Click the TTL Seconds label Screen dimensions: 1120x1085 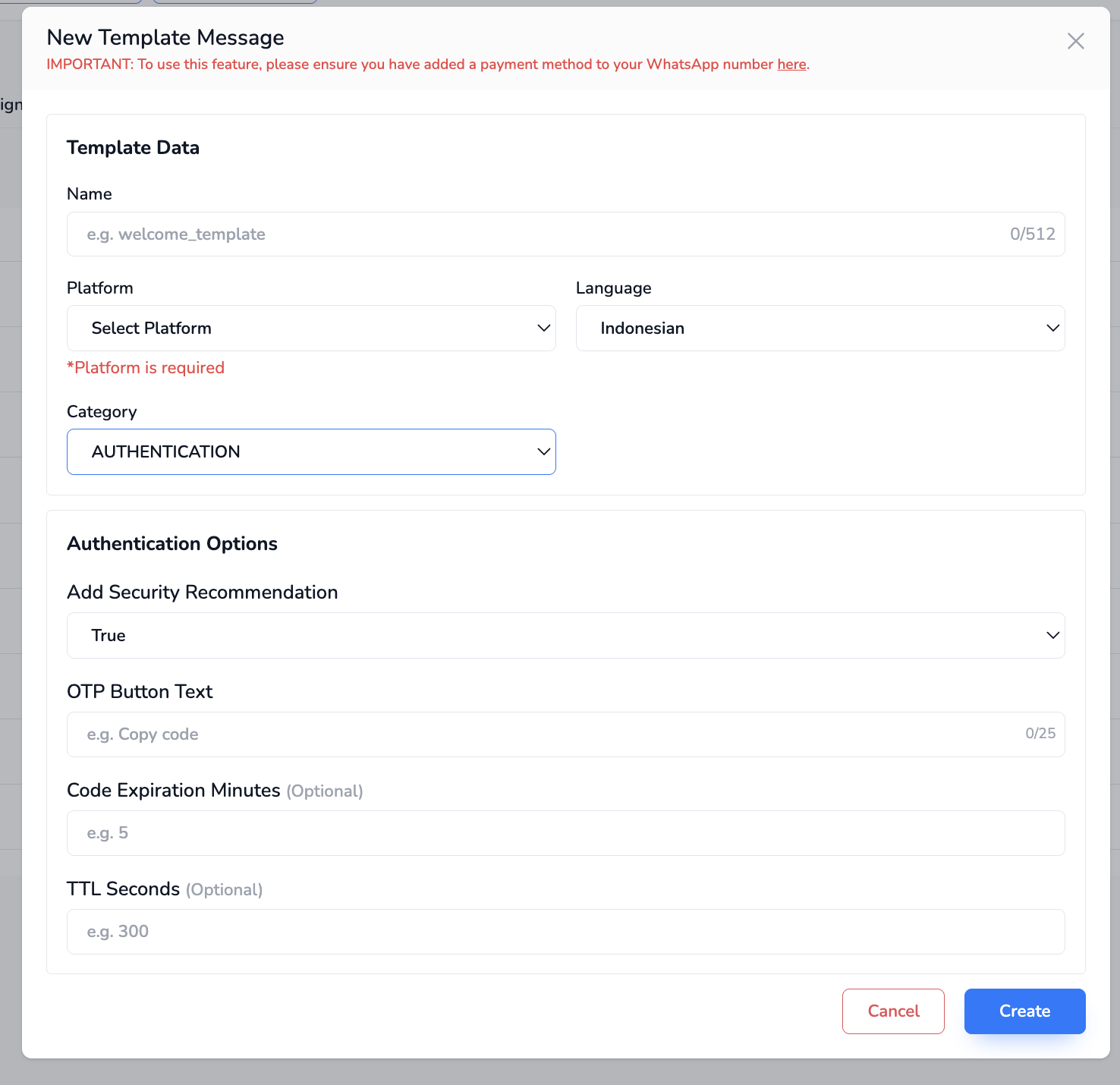[124, 889]
